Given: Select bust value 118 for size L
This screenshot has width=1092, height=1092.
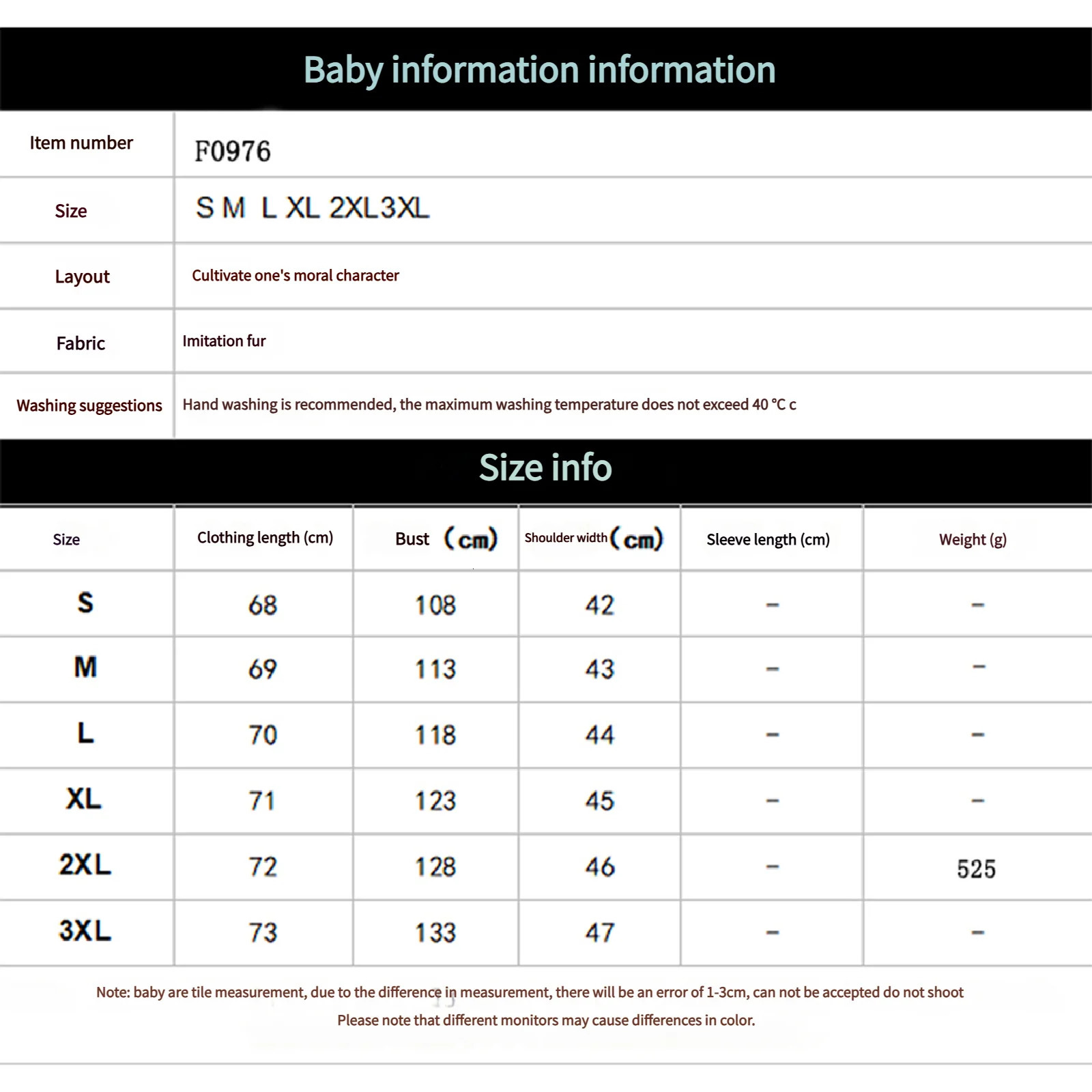Looking at the screenshot, I should coord(435,735).
